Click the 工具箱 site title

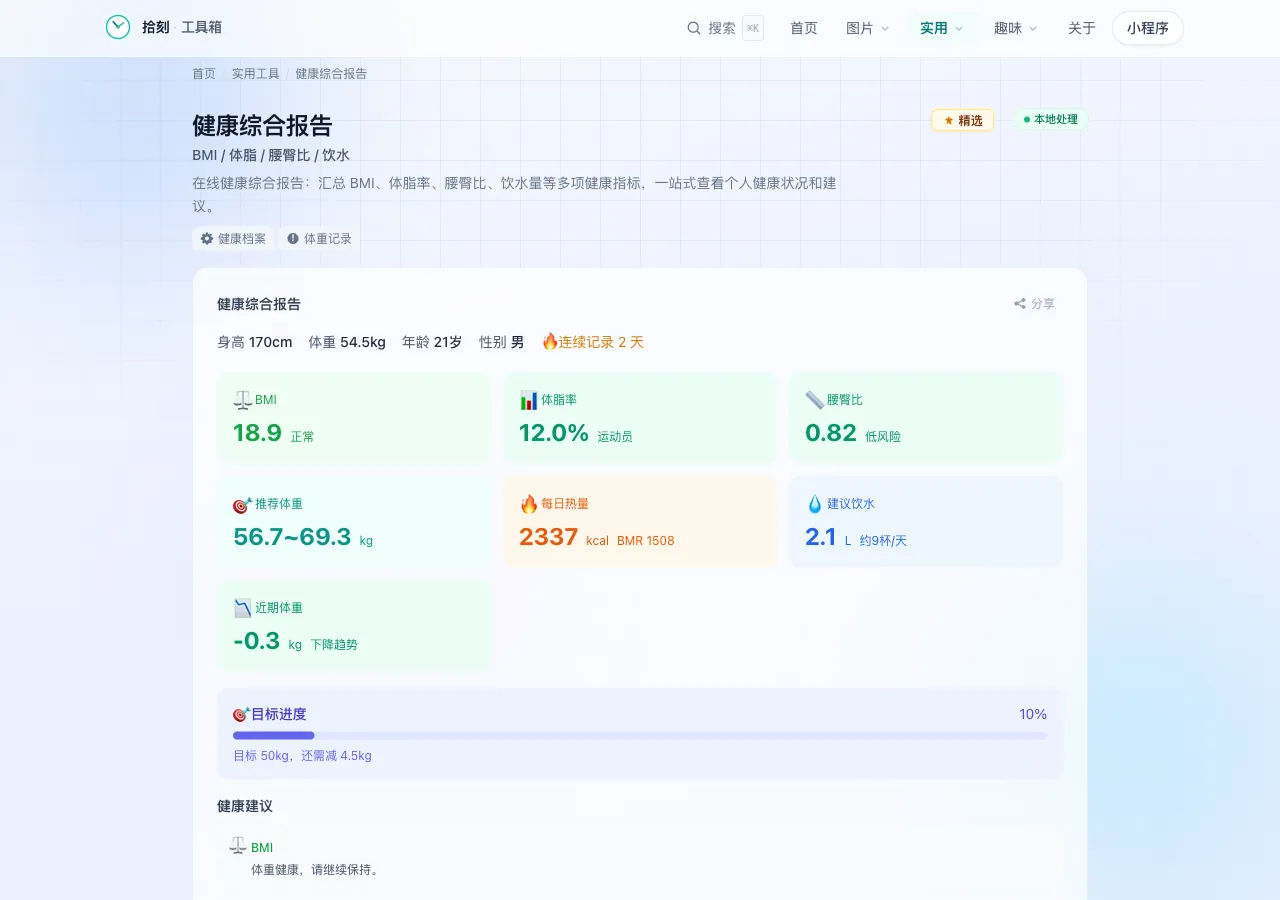point(202,27)
